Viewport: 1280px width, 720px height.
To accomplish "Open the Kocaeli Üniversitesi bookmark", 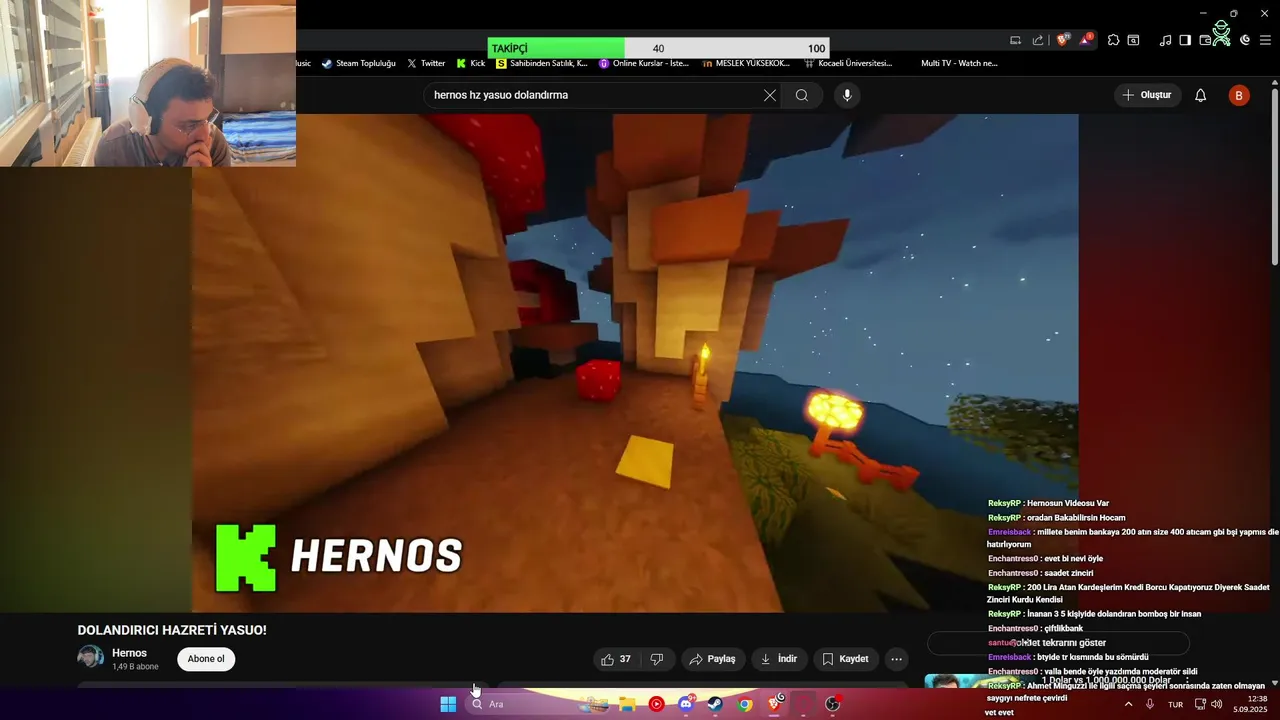I will tap(848, 63).
